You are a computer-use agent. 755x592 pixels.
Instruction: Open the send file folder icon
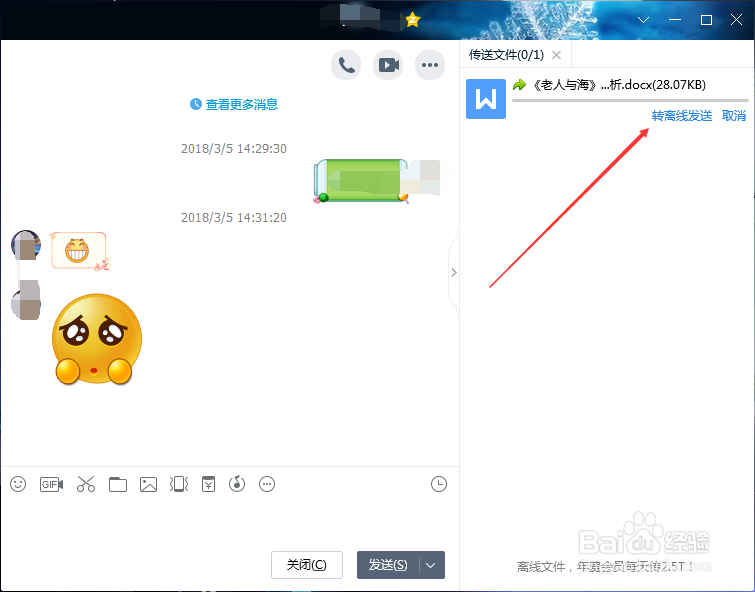tap(117, 484)
